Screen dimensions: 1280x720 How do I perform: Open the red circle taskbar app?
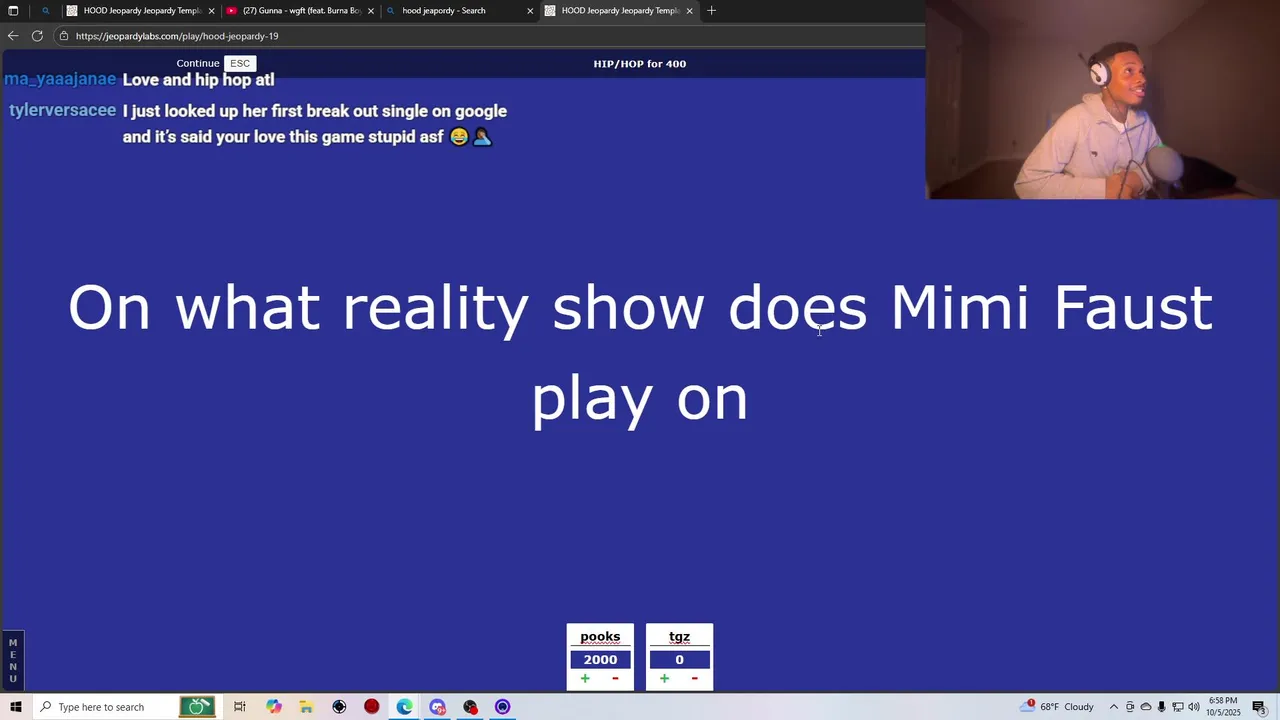372,707
